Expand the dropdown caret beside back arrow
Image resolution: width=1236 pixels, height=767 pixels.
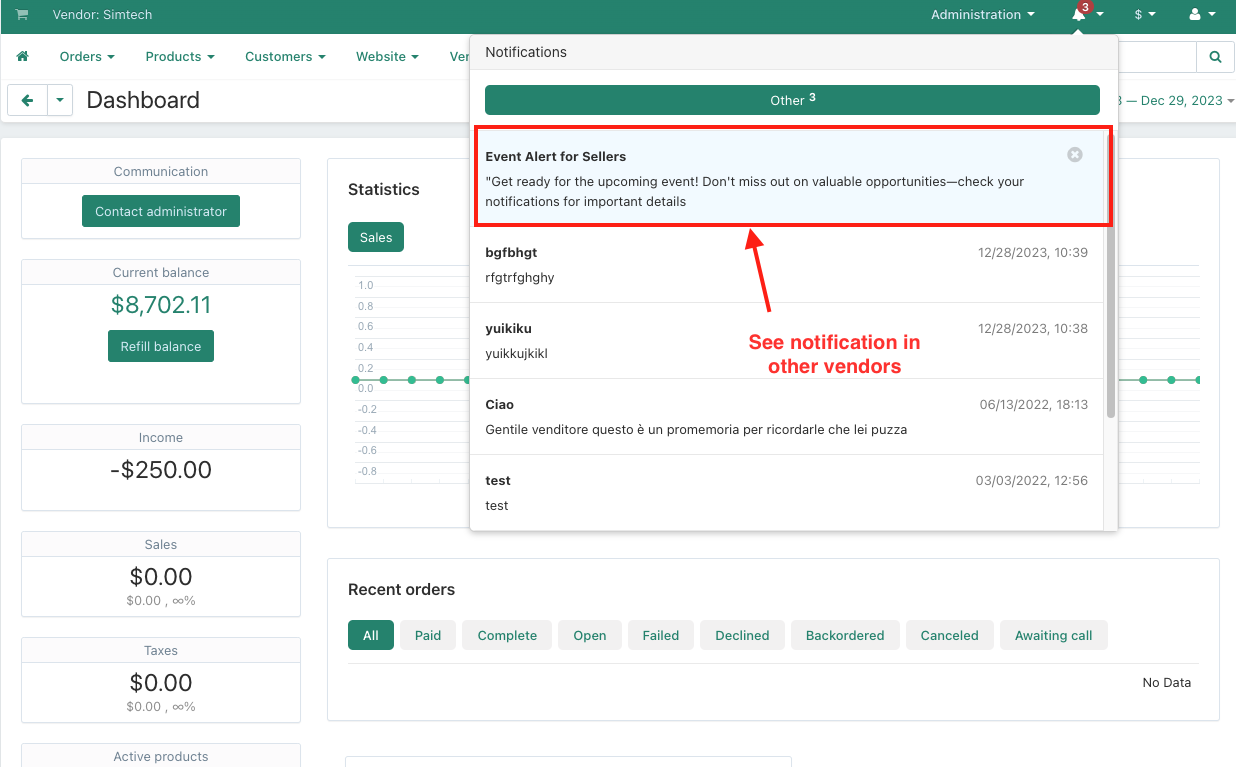60,100
